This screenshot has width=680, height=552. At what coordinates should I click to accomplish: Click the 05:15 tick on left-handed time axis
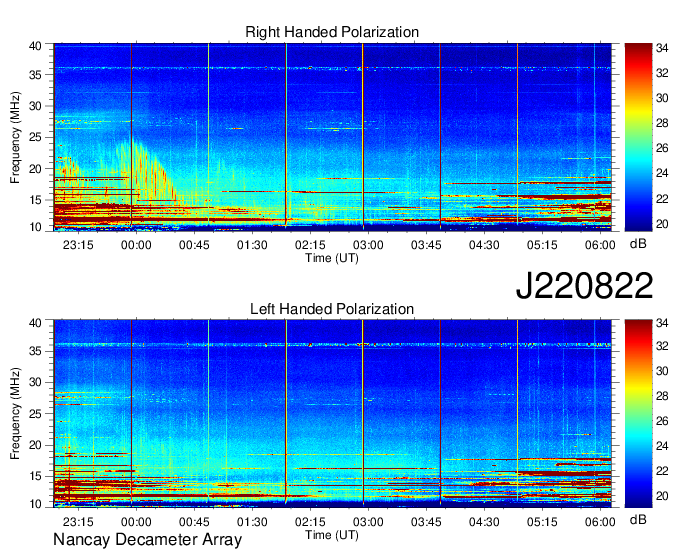(542, 522)
